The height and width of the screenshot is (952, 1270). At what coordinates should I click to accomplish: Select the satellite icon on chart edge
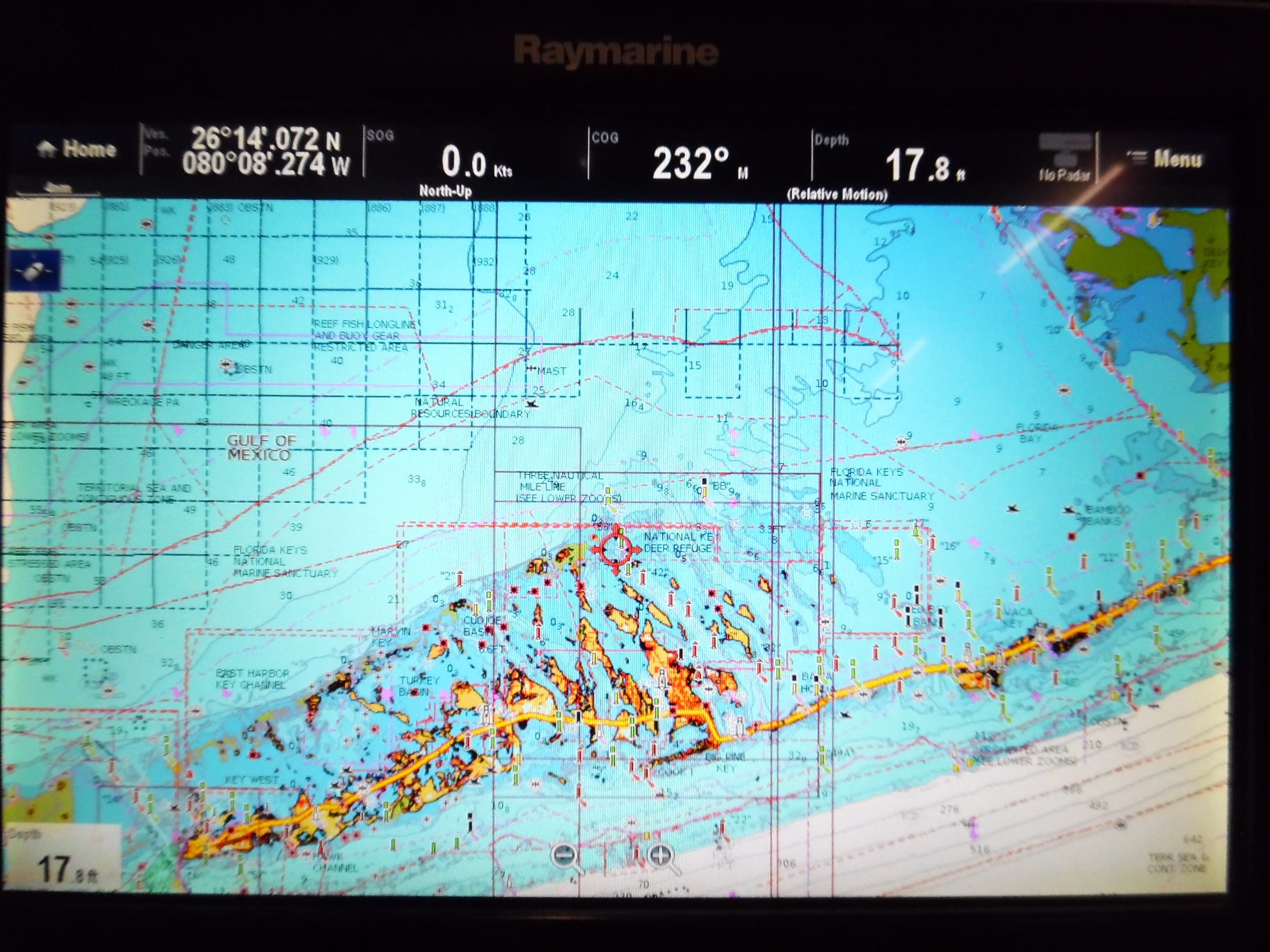35,271
